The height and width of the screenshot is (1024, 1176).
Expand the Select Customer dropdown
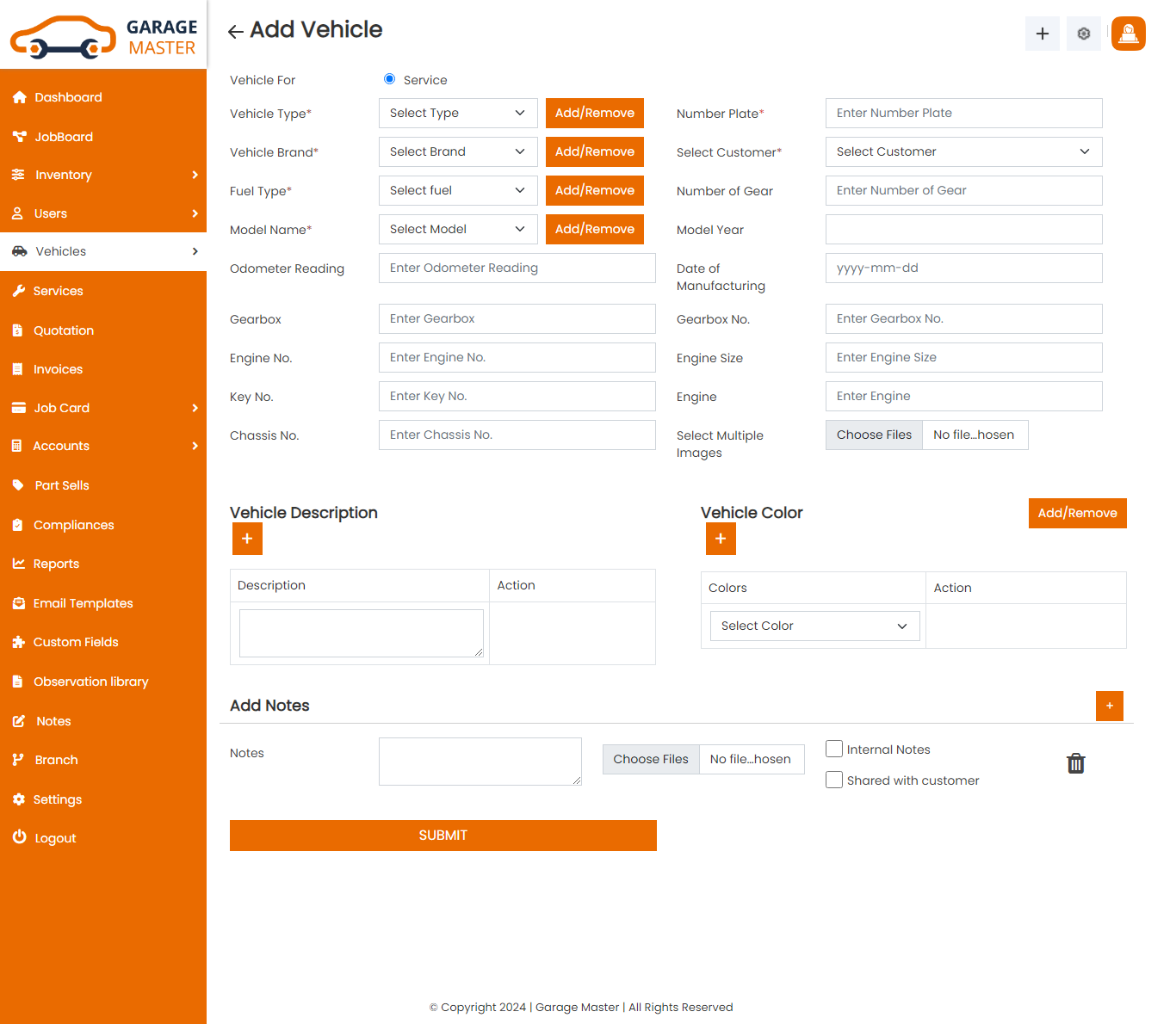[x=962, y=151]
